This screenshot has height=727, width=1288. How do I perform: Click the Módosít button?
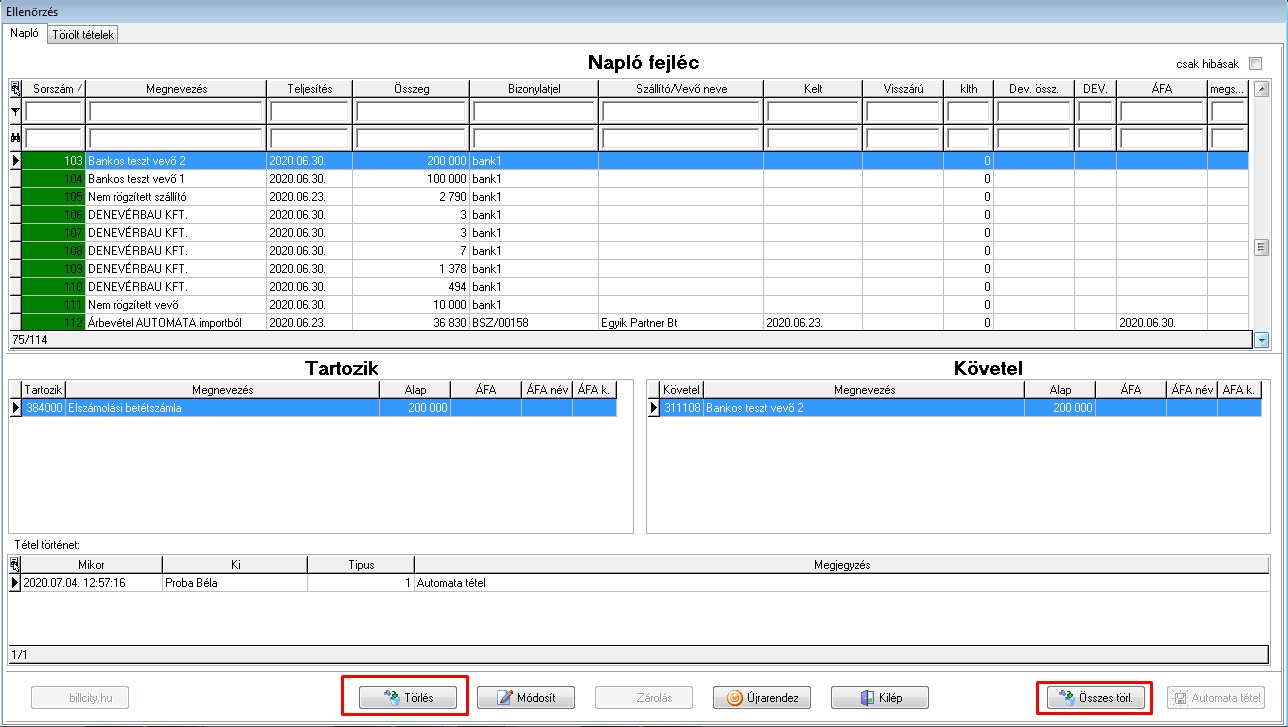[527, 697]
